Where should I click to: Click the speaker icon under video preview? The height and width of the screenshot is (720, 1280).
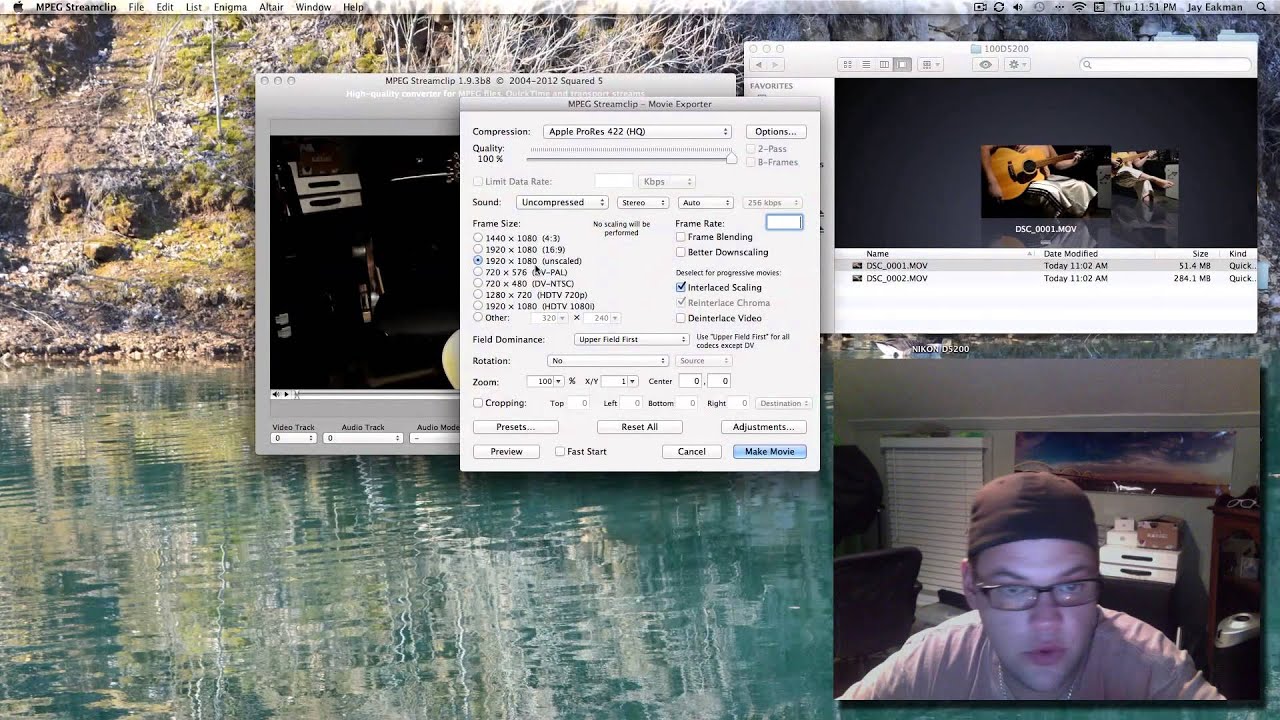(x=276, y=394)
